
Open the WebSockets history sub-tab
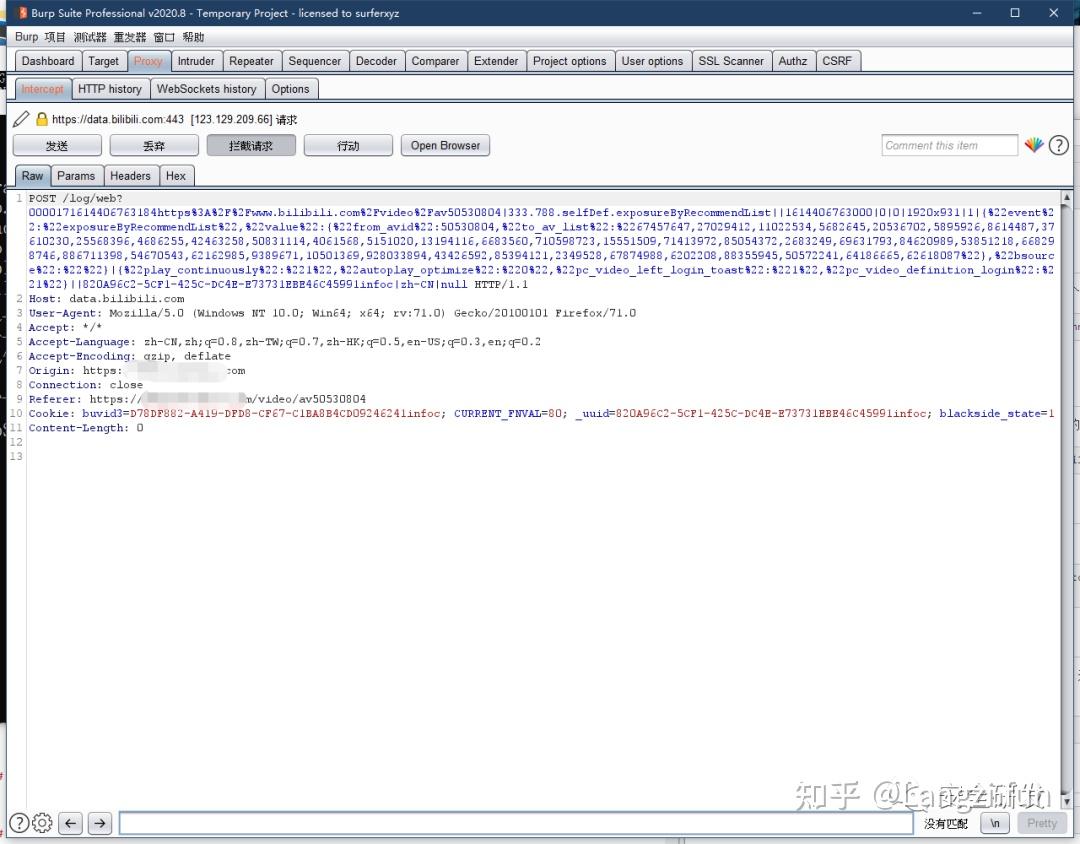point(207,89)
